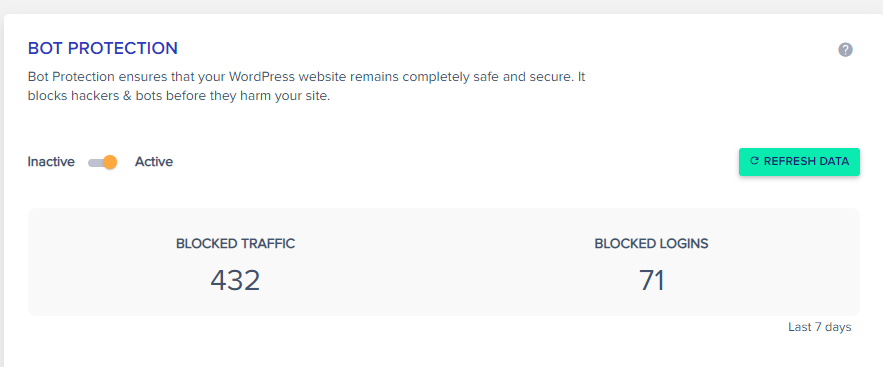Click the grey track of the toggle
Viewport: 883px width, 367px height.
(95, 162)
